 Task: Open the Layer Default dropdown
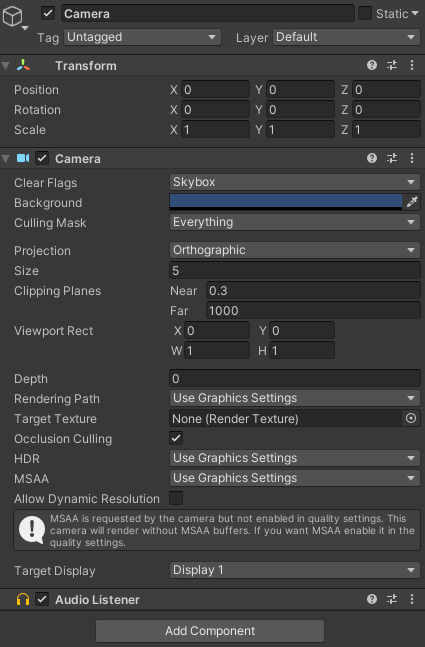pyautogui.click(x=346, y=37)
